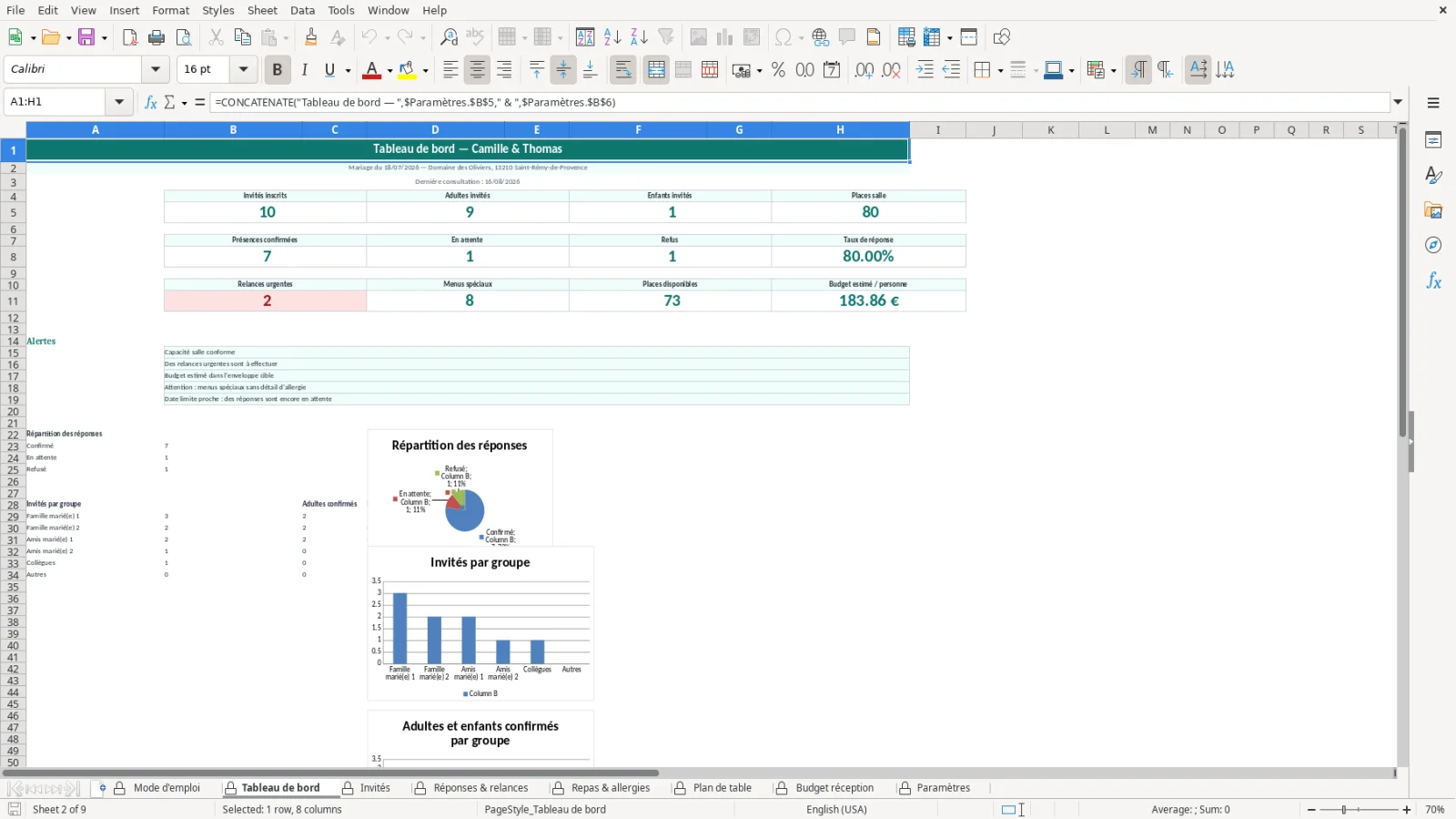1456x819 pixels.
Task: Open the font size dropdown
Action: click(x=243, y=69)
